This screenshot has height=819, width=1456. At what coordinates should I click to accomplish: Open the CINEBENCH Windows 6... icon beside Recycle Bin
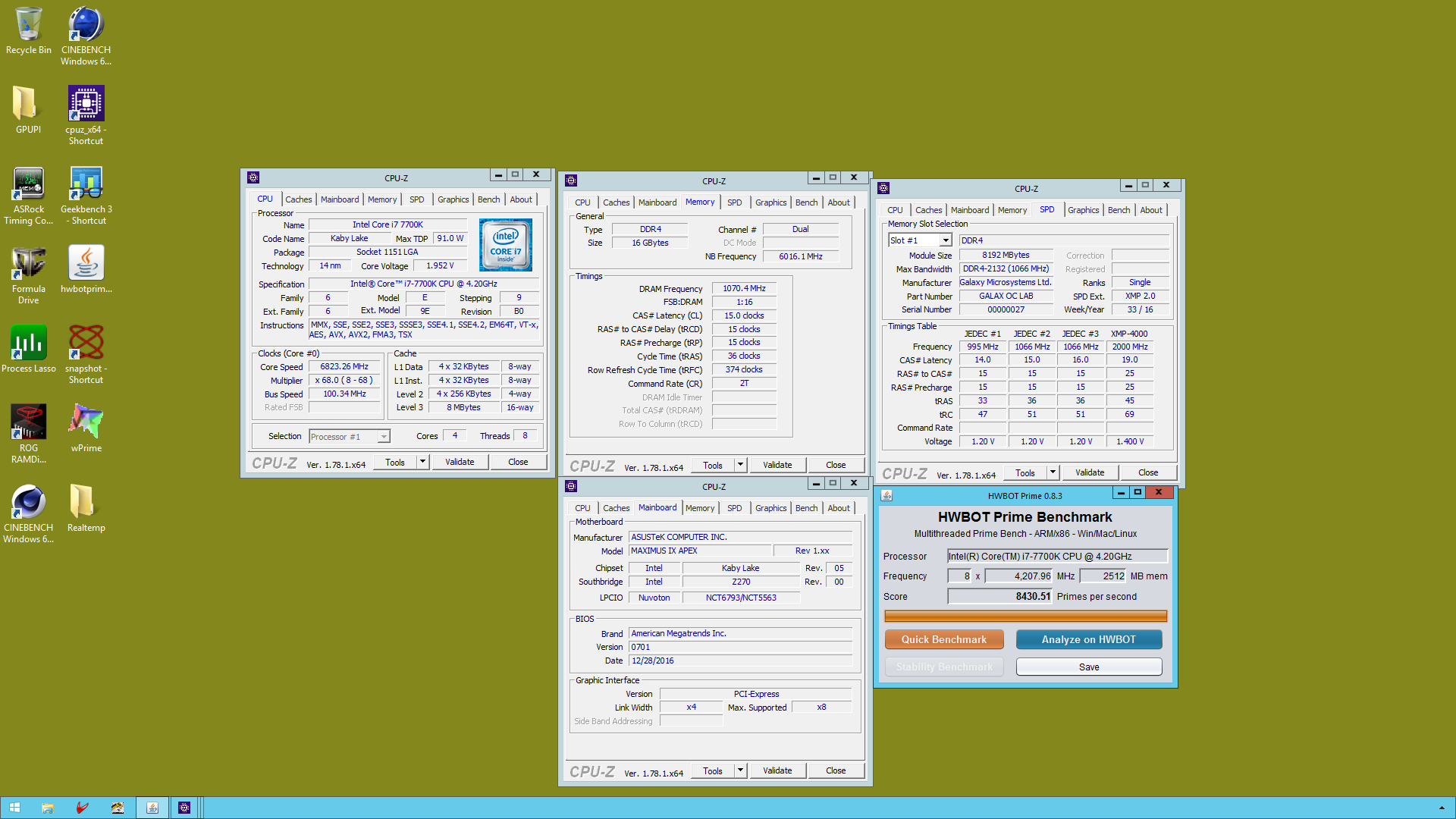click(86, 36)
